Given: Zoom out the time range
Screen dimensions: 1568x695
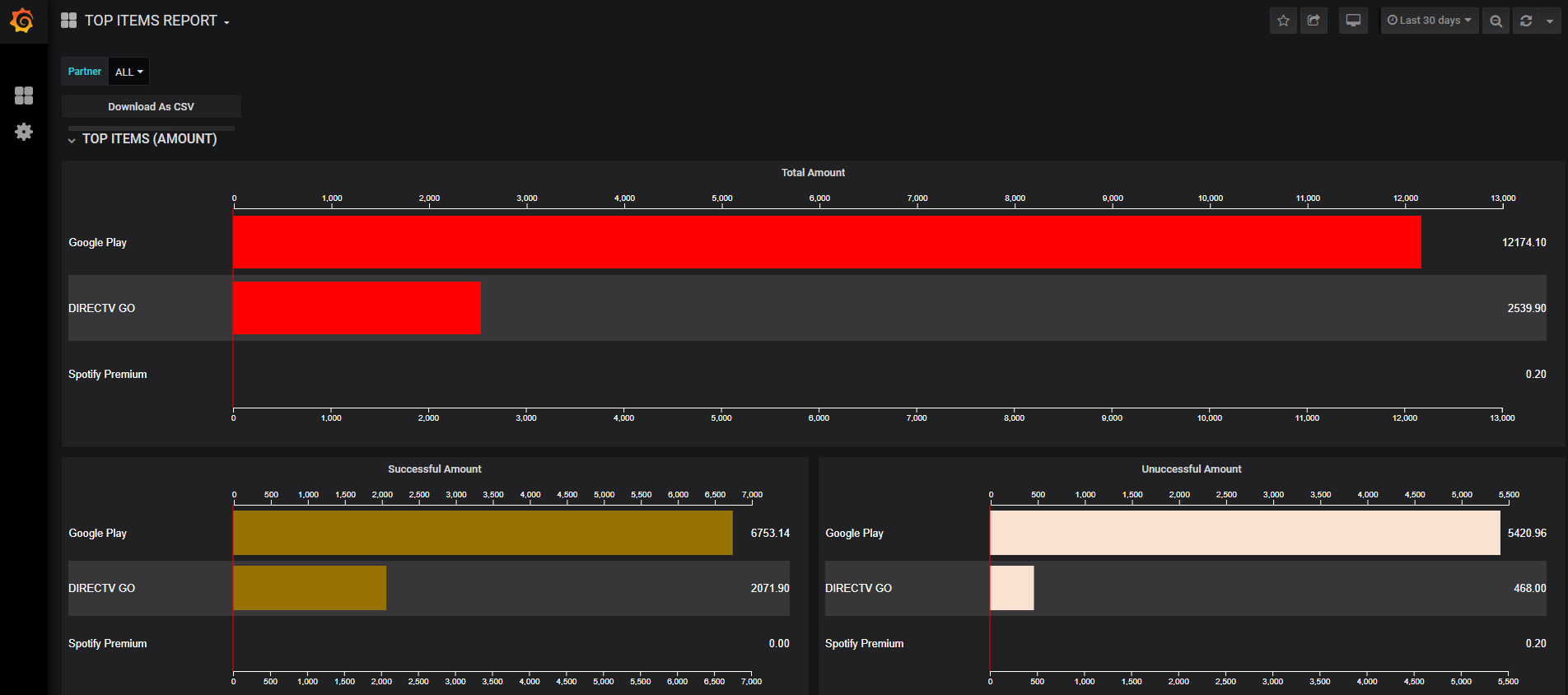Looking at the screenshot, I should pos(1496,21).
